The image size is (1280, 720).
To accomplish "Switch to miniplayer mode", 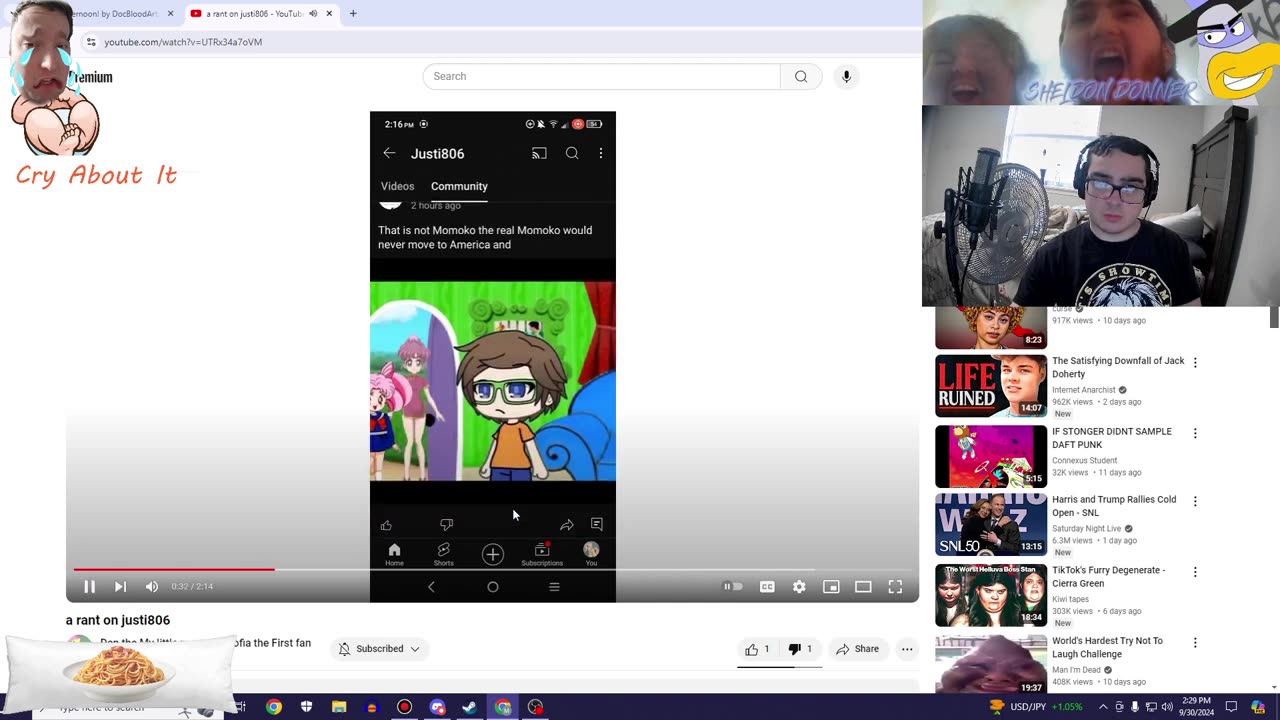I will tap(831, 587).
